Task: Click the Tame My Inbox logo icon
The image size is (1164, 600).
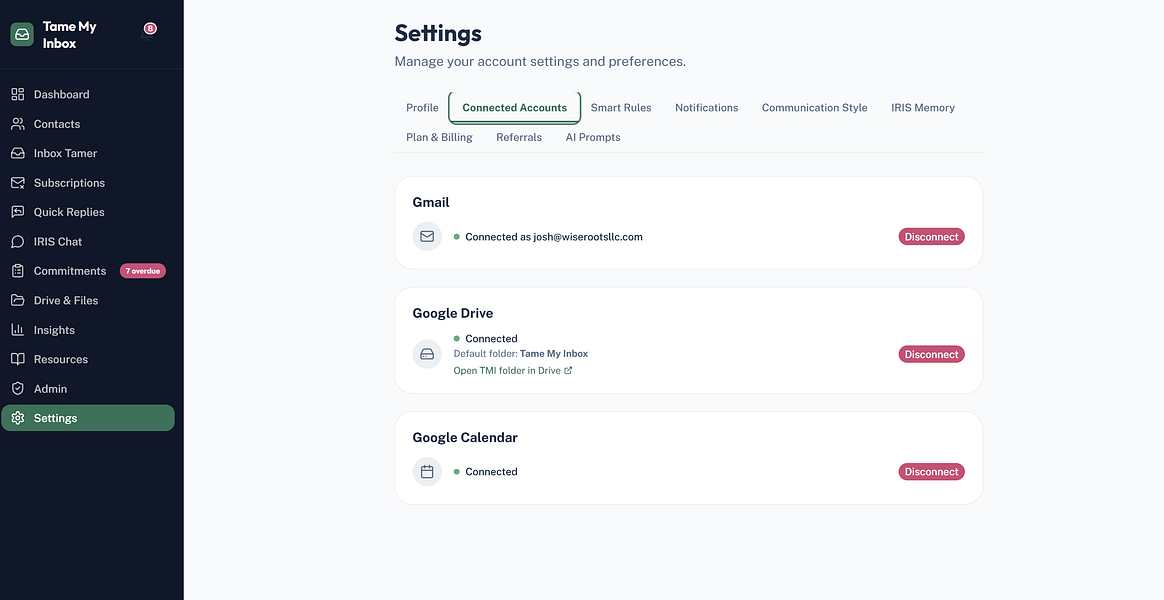Action: click(22, 35)
